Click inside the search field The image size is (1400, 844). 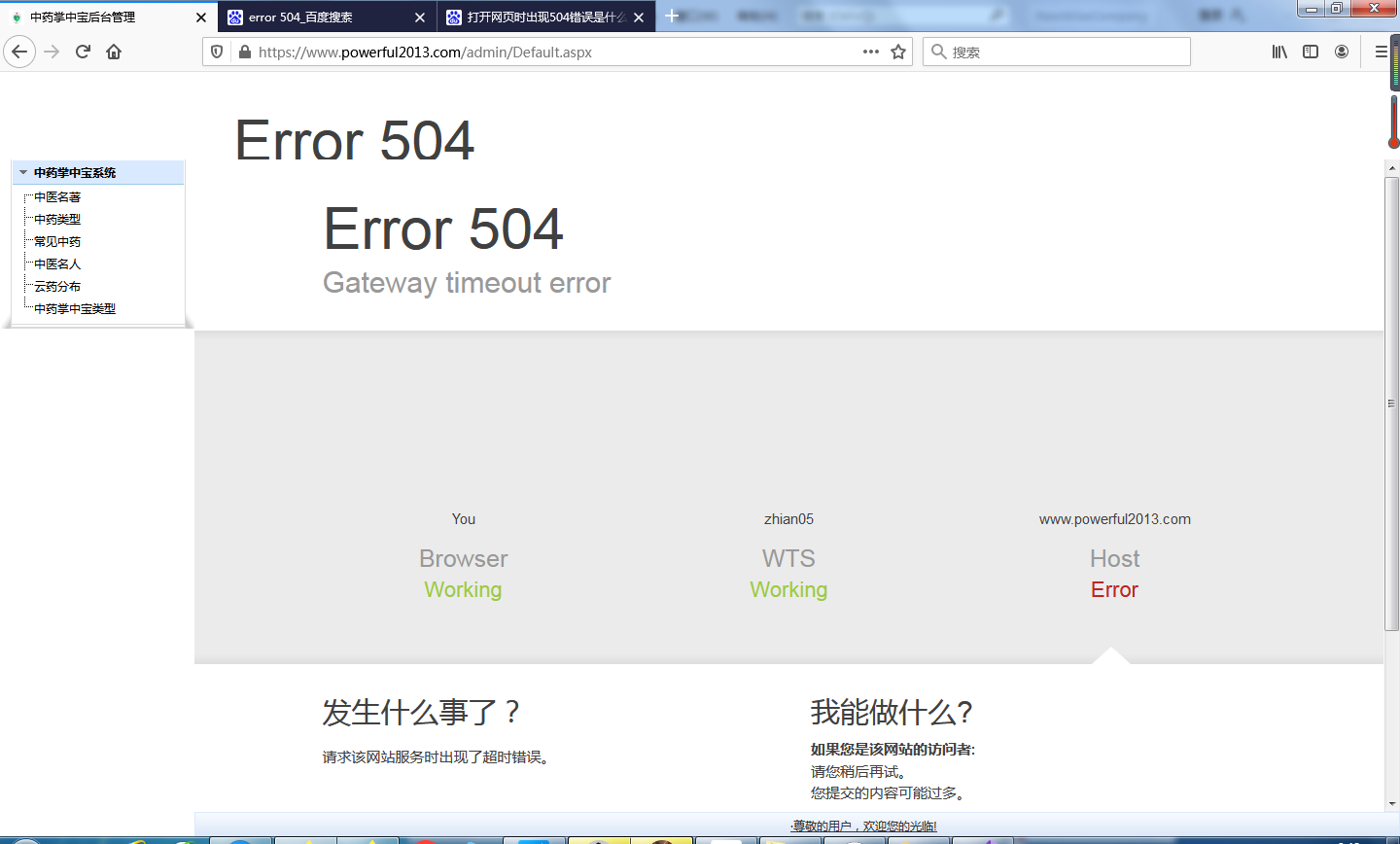click(1060, 52)
